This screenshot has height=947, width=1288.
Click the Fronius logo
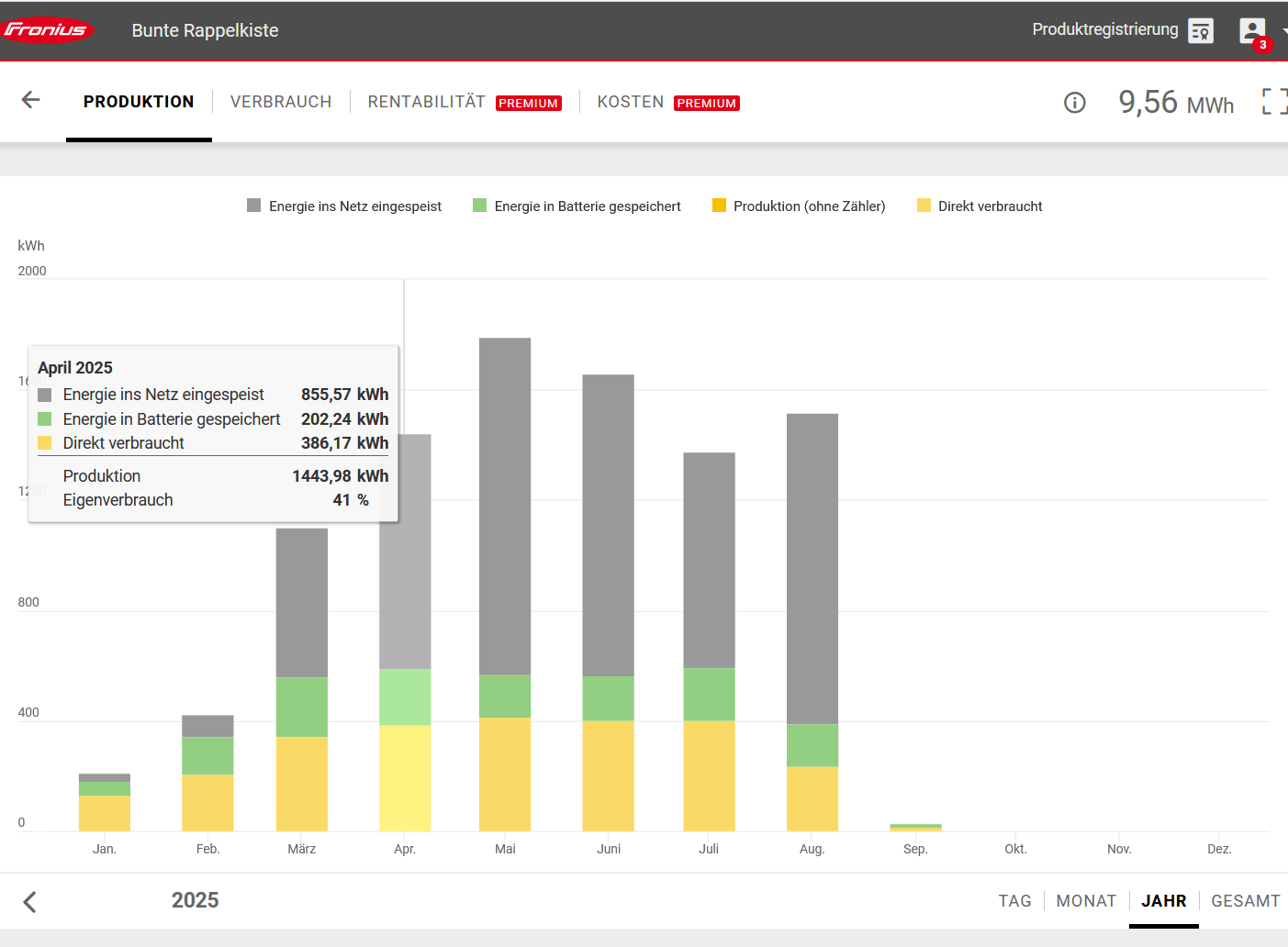click(48, 30)
